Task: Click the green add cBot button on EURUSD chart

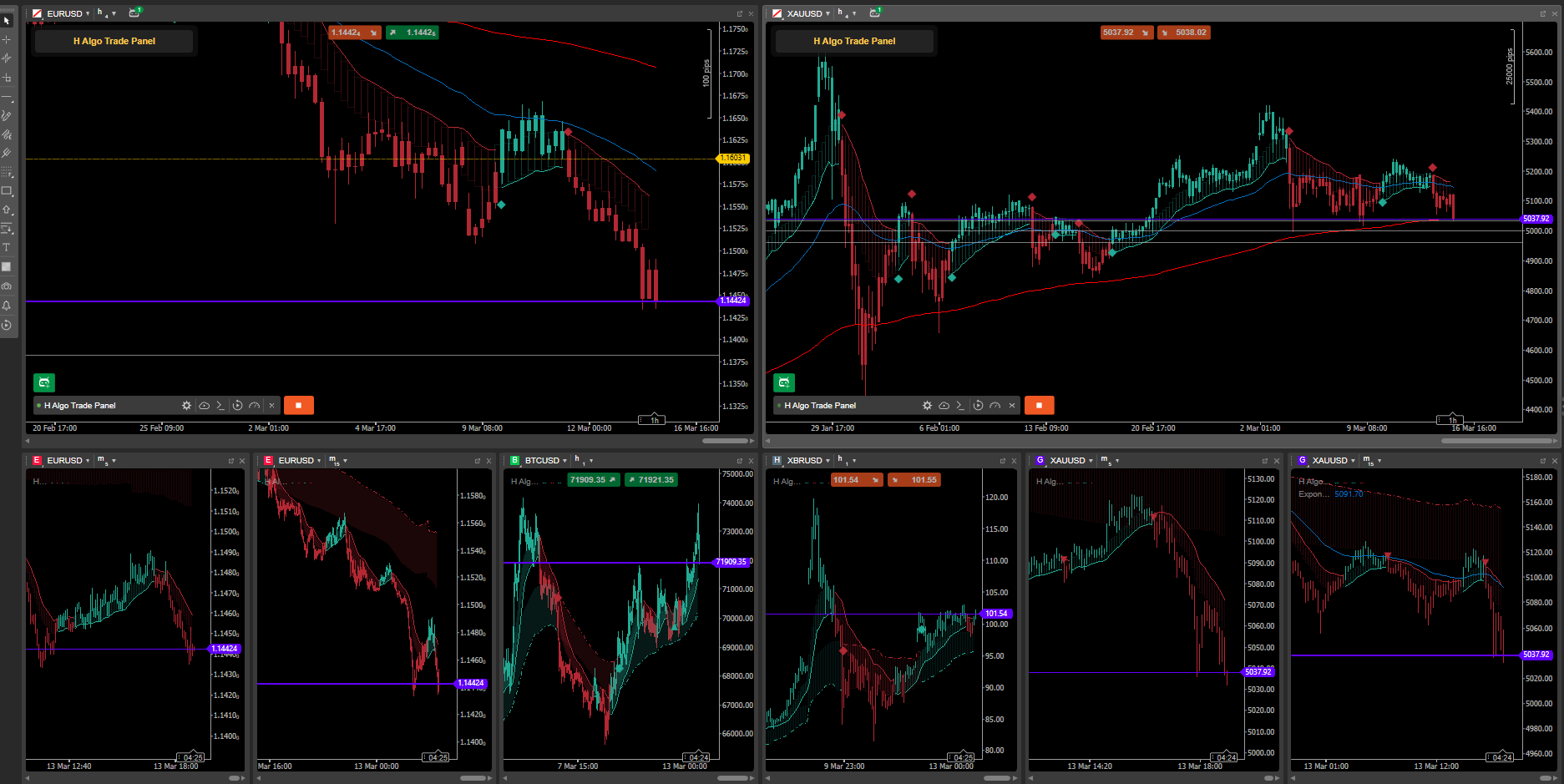Action: 44,382
